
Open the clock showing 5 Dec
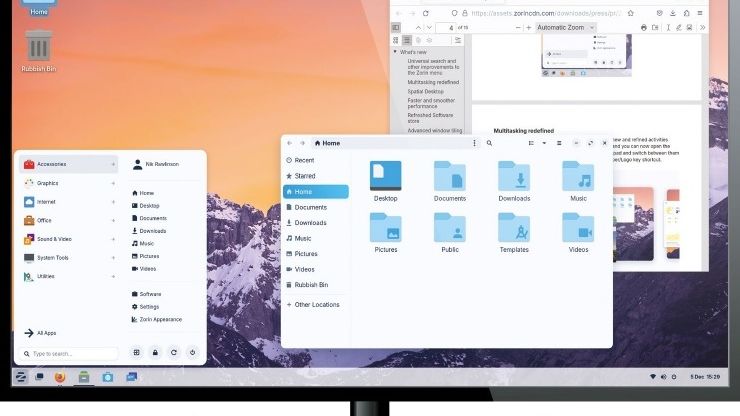pyautogui.click(x=705, y=377)
